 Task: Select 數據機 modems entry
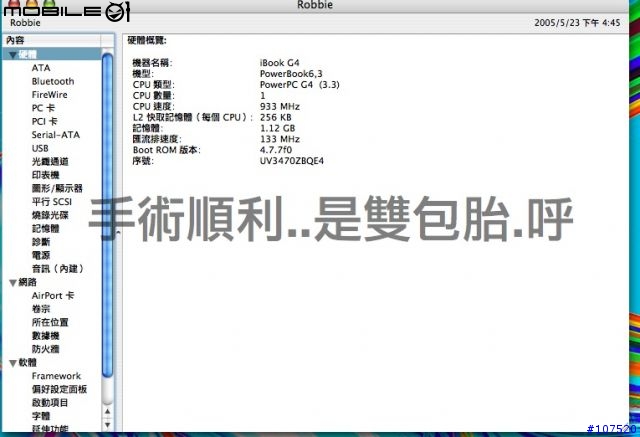click(x=45, y=336)
